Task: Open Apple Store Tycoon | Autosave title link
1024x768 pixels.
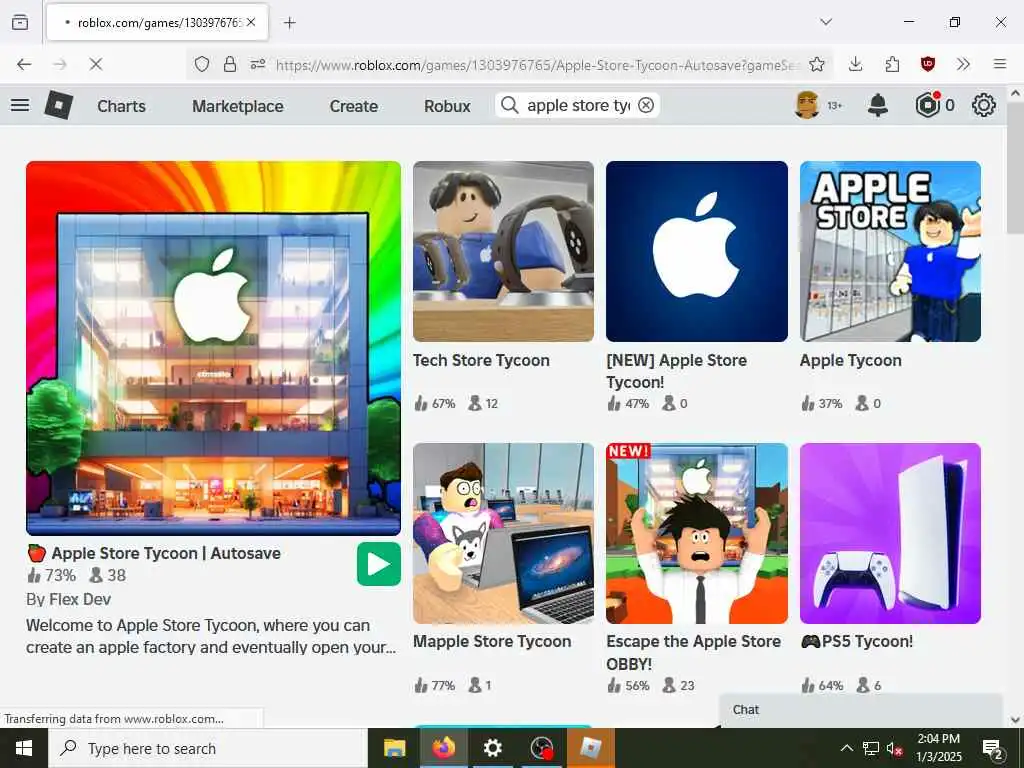Action: pyautogui.click(x=166, y=553)
